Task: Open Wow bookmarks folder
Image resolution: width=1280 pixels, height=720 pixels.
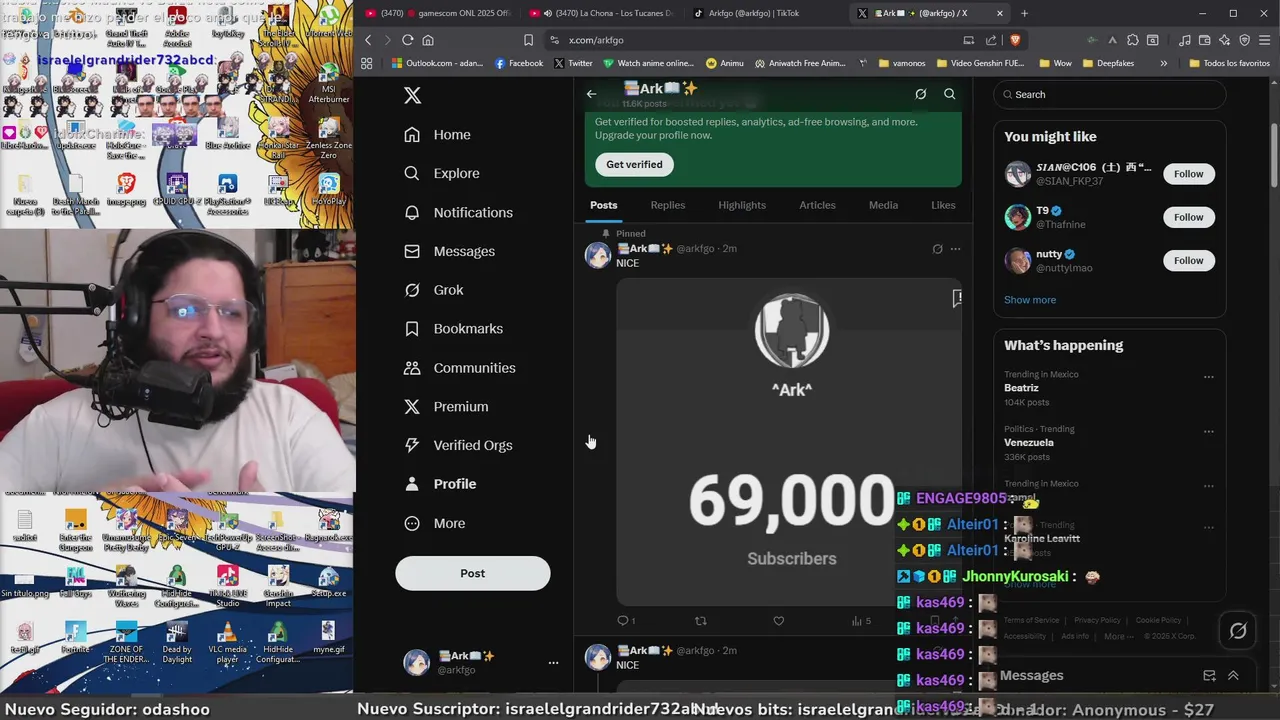Action: pyautogui.click(x=1055, y=63)
